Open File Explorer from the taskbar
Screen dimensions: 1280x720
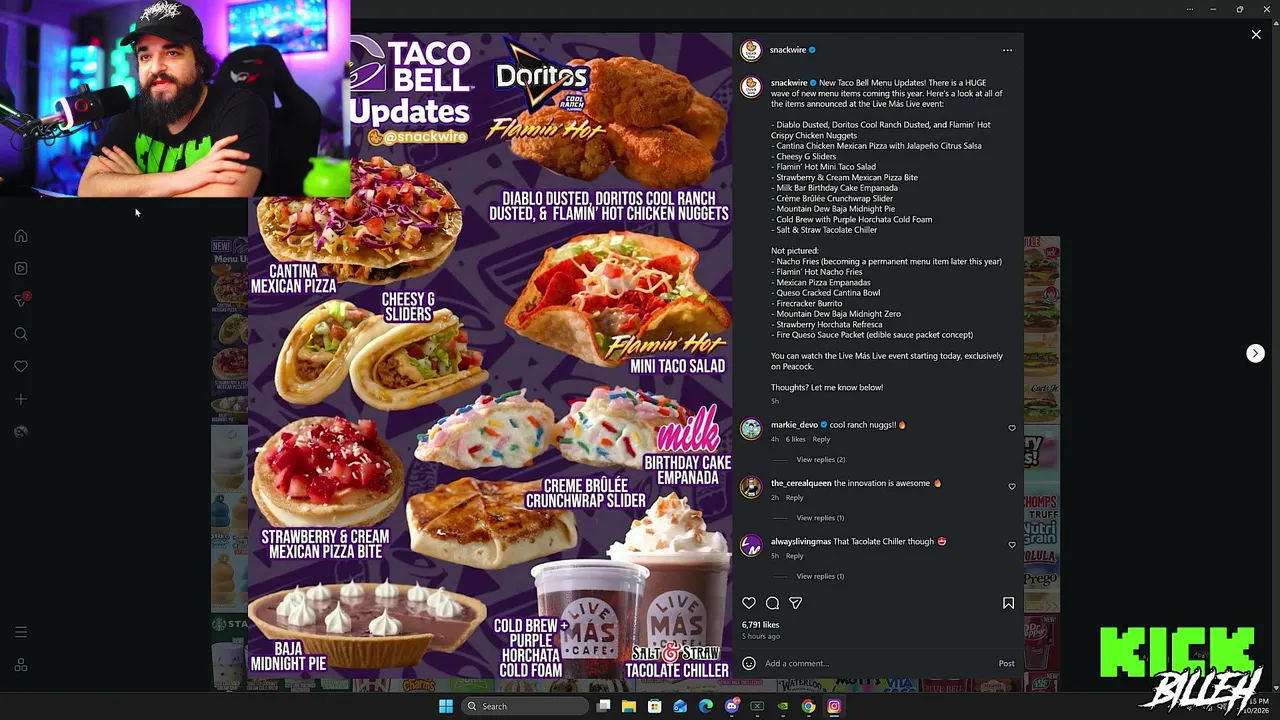click(x=629, y=706)
